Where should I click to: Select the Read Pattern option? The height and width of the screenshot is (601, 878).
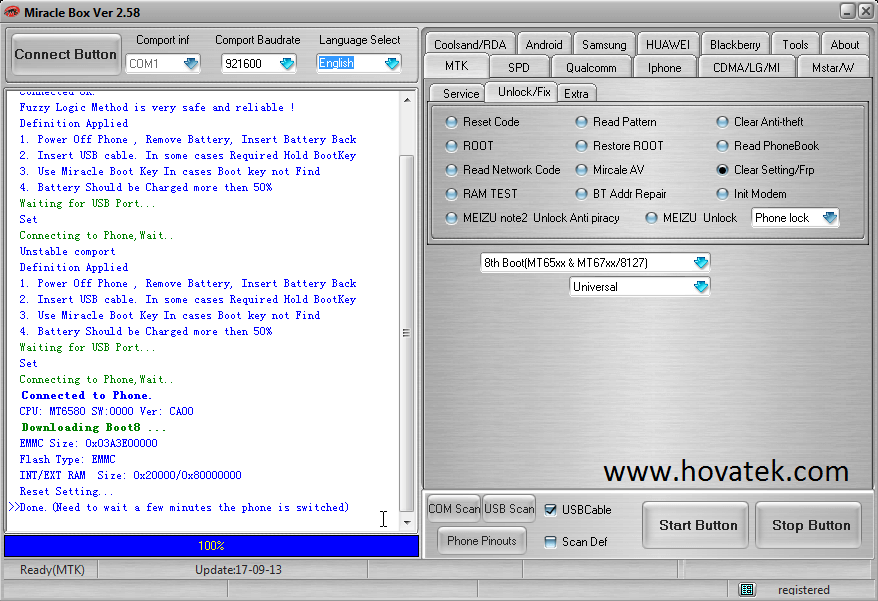tap(616, 122)
